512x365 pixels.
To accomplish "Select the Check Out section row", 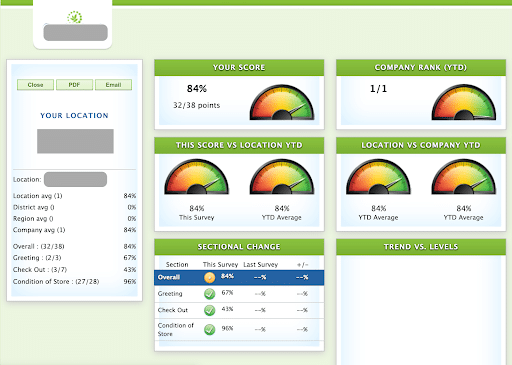I will (239, 310).
